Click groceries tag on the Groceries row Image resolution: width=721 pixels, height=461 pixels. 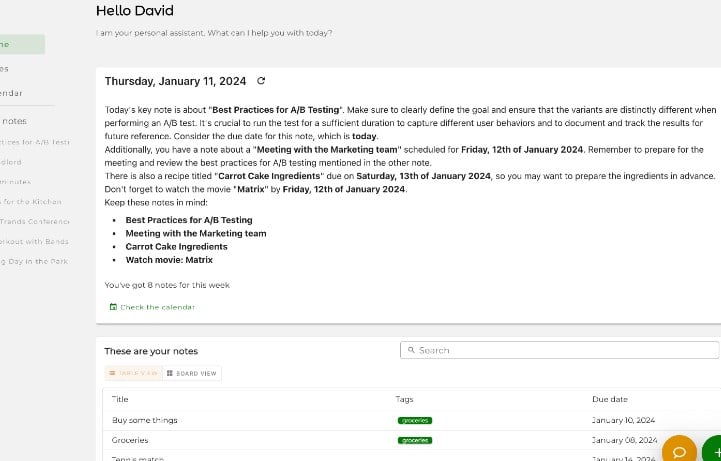[415, 440]
